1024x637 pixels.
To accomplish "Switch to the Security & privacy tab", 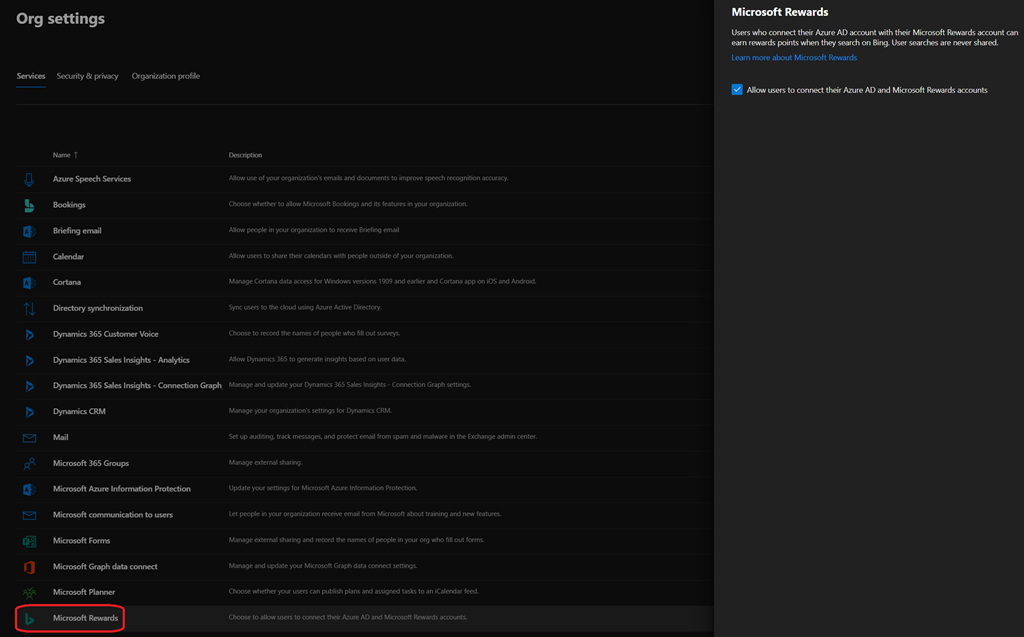I will point(87,76).
